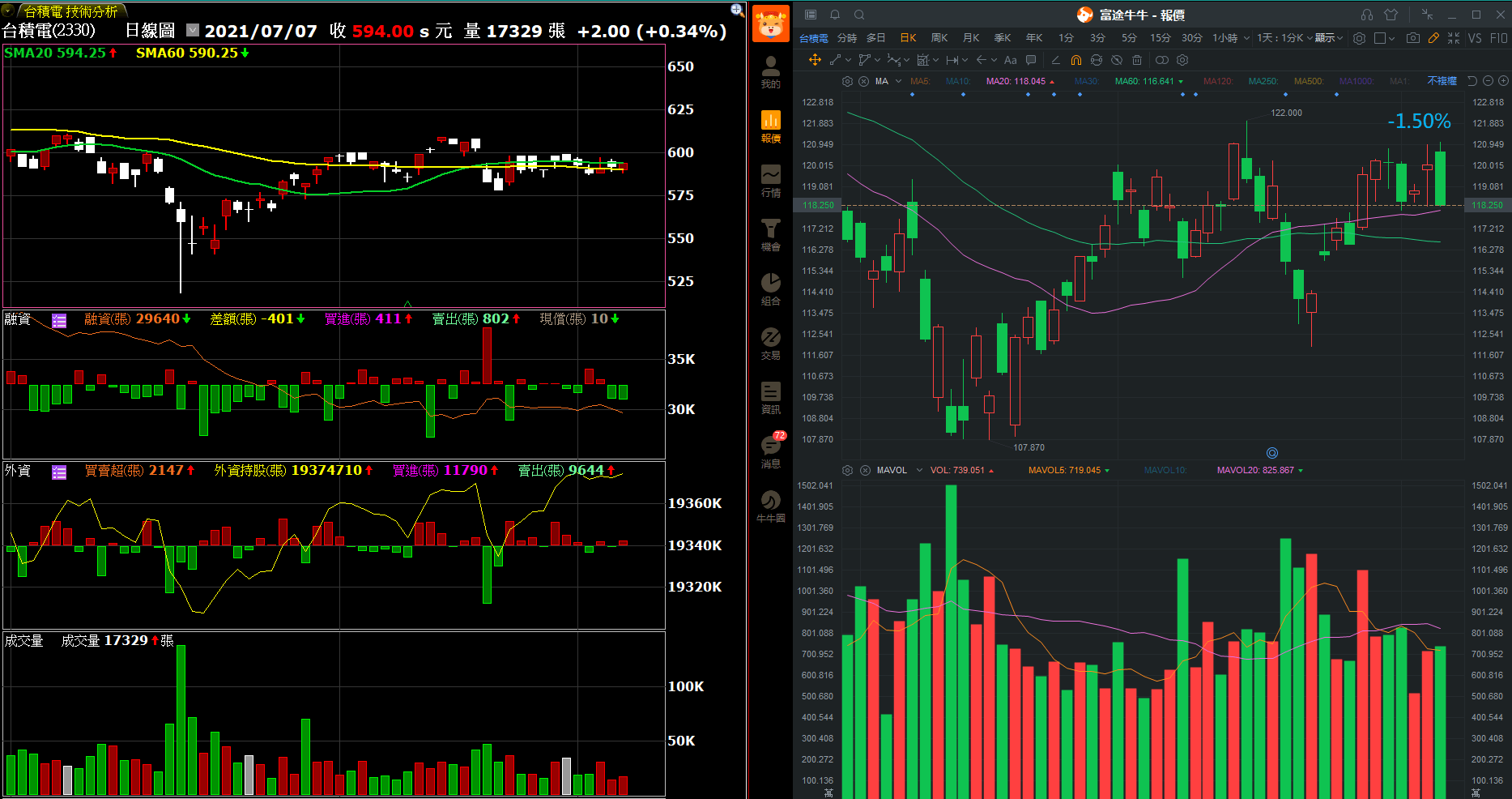Zoom in chart with plus circle
The image size is (1512, 799).
point(1503,81)
